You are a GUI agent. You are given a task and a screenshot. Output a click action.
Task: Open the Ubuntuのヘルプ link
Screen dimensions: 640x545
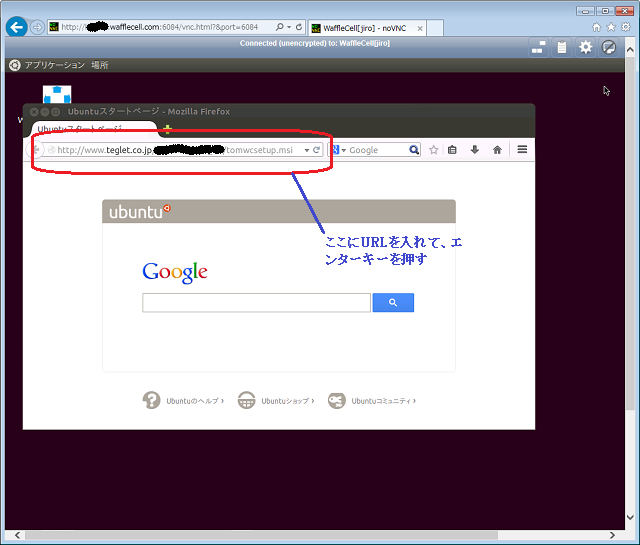(x=195, y=401)
